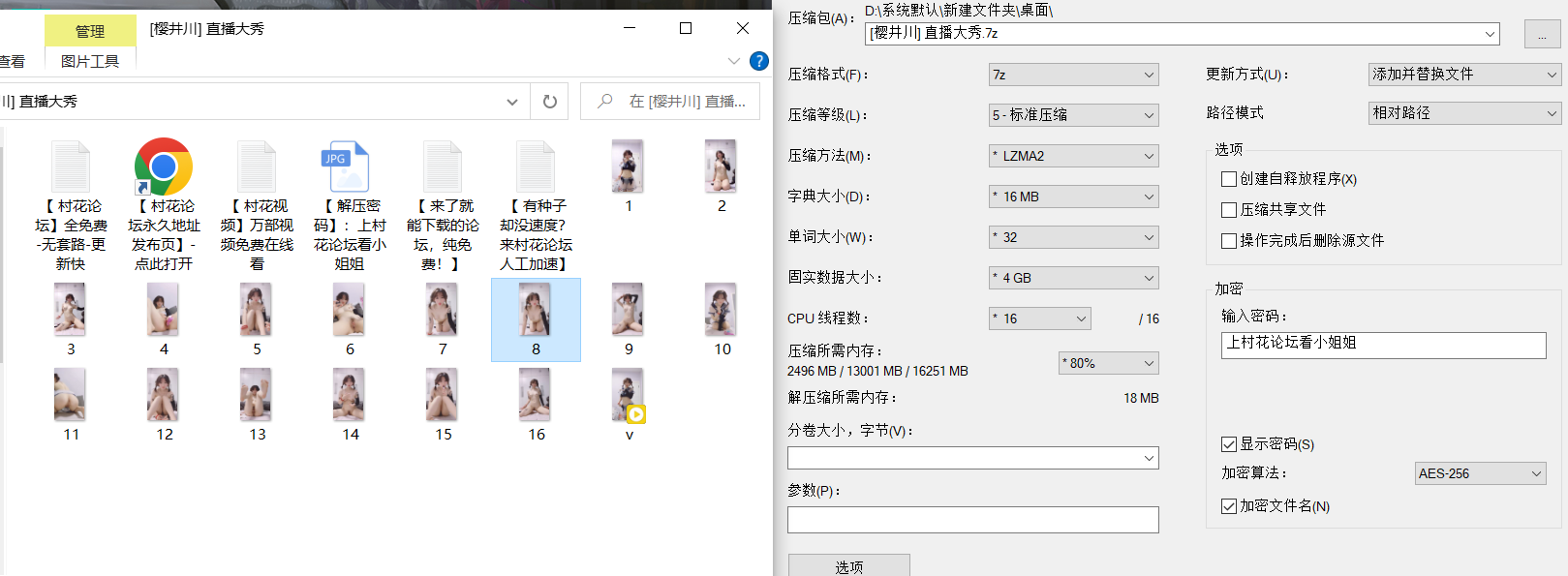Select image file named 5

pyautogui.click(x=257, y=319)
